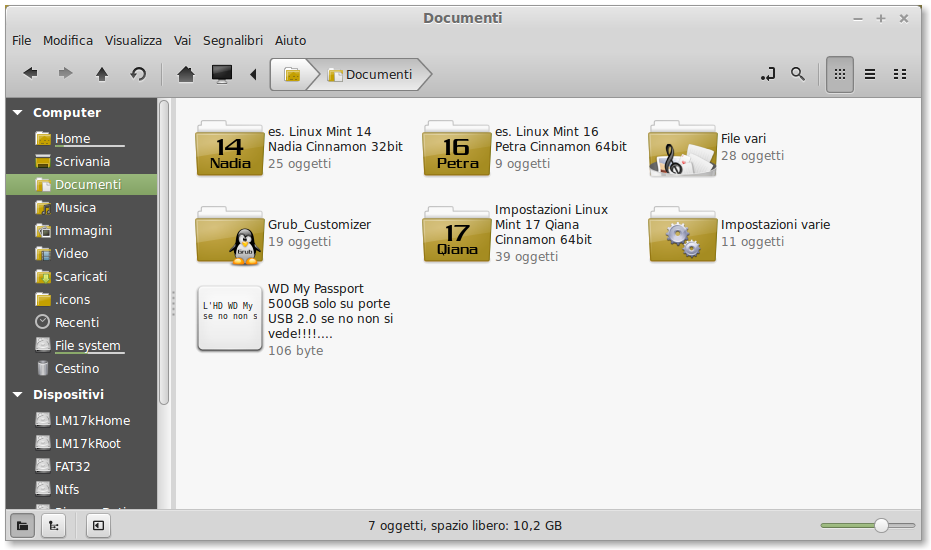This screenshot has width=931, height=550.
Task: Click the 'Grub_Customizer' file name label
Action: click(319, 225)
